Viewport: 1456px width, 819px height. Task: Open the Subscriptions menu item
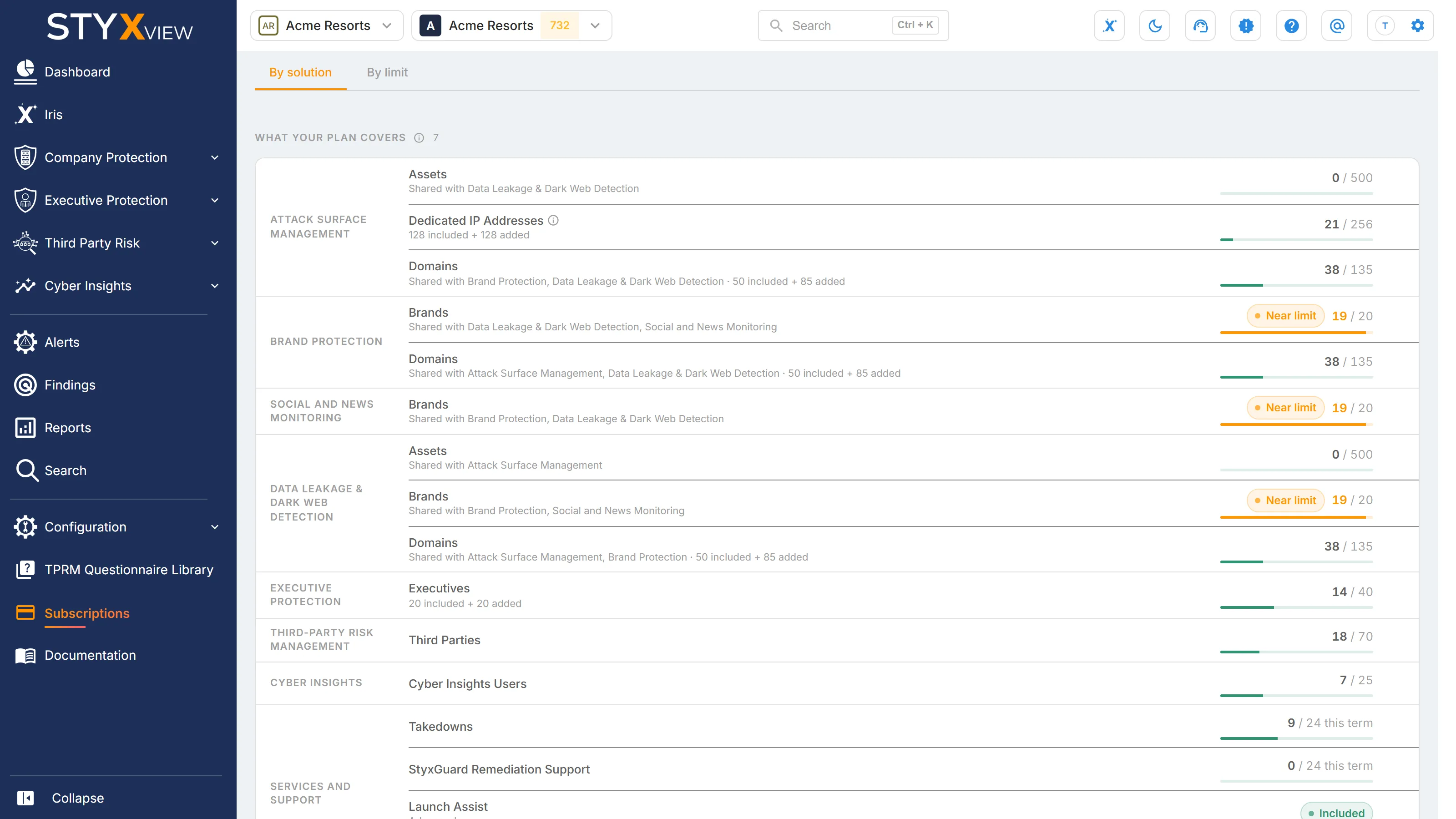73,613
